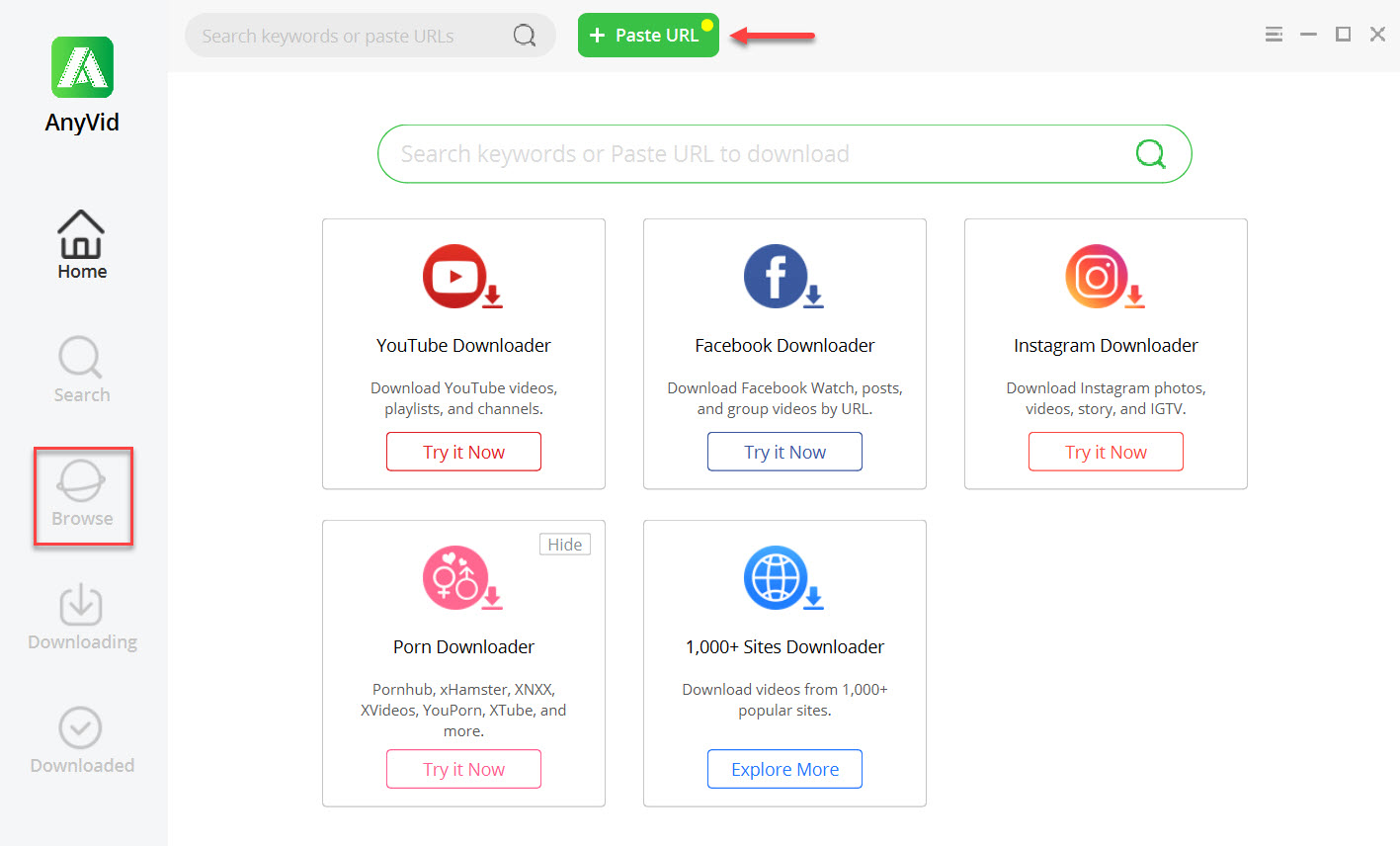Click the Instagram Downloader icon
1400x846 pixels.
point(1105,277)
